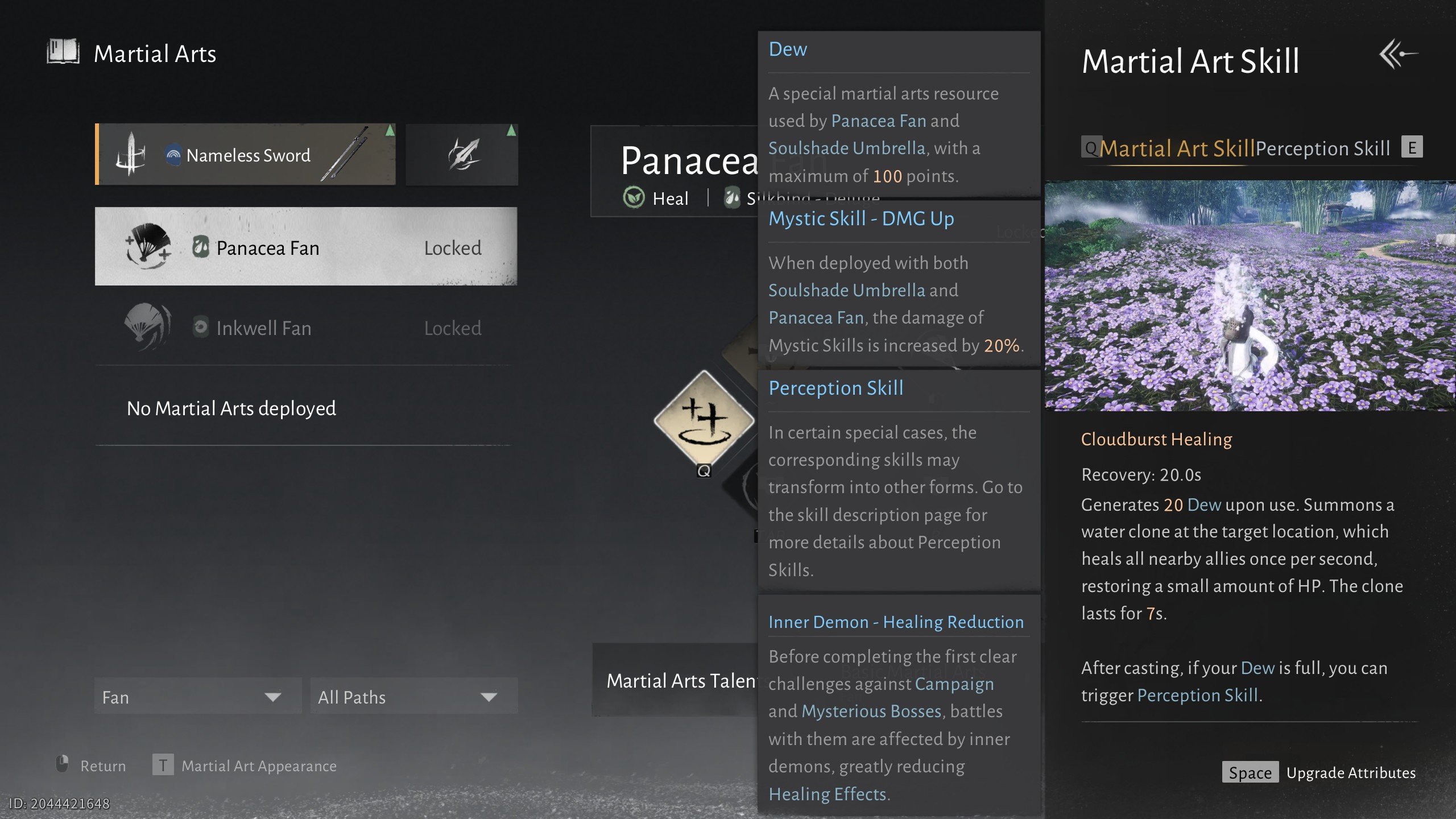Select the Martial Art Skill tab
This screenshot has width=1456, height=819.
click(x=1177, y=148)
